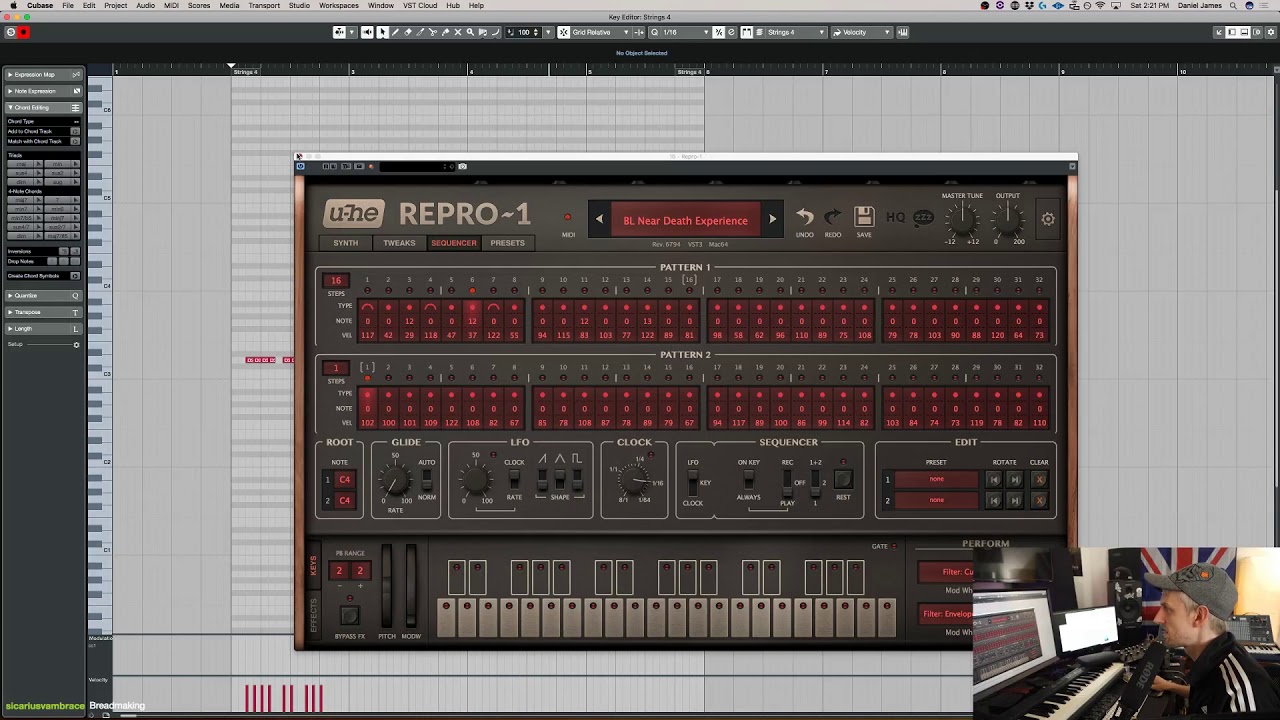Clear pattern 2 with X button
The width and height of the screenshot is (1280, 720).
[1039, 500]
